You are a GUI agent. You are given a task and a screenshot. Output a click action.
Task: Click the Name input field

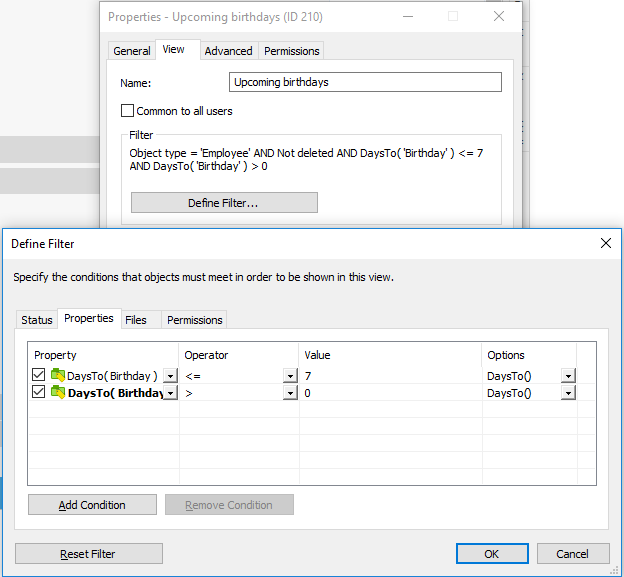click(365, 82)
